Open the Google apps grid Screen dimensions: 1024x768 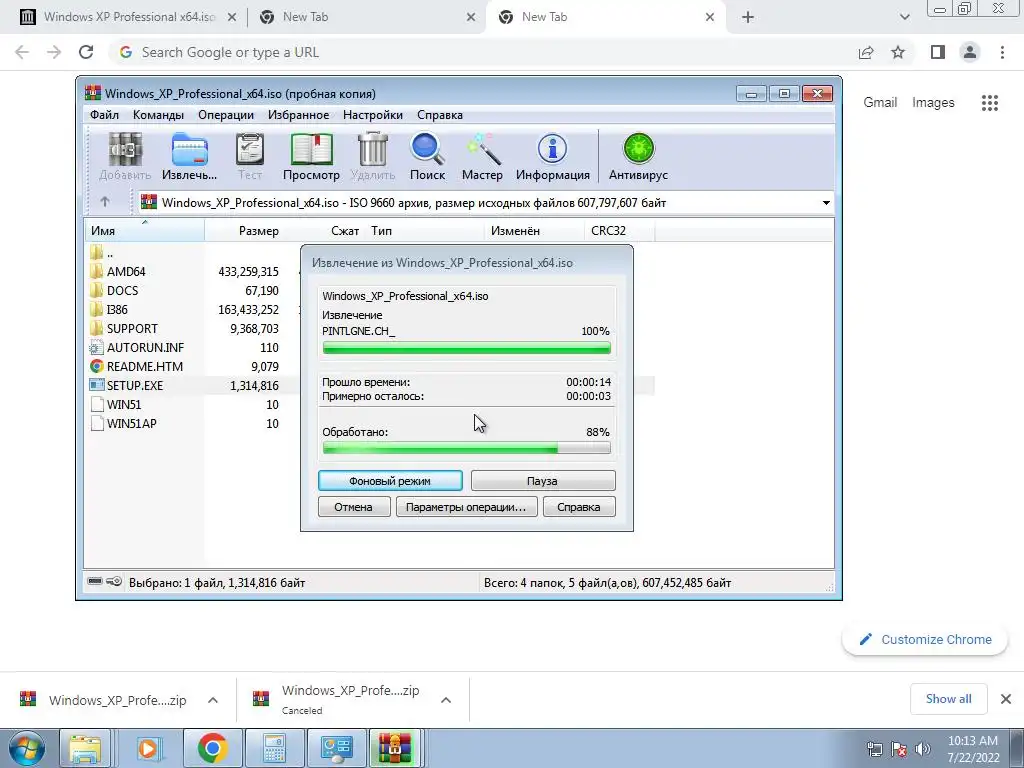(x=990, y=103)
